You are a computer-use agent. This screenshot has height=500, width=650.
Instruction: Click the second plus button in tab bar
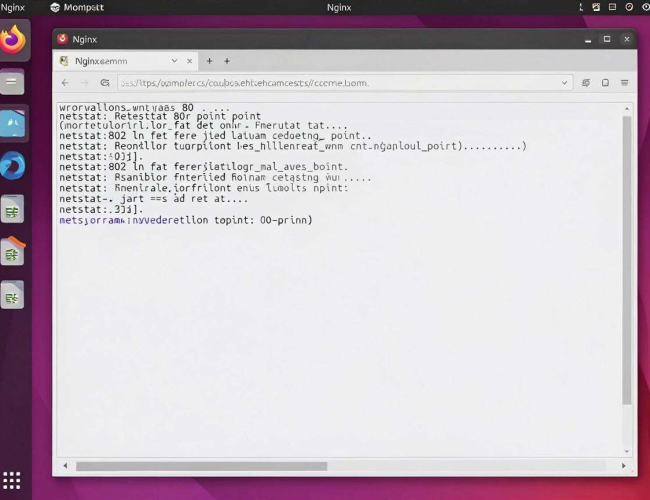pyautogui.click(x=227, y=61)
